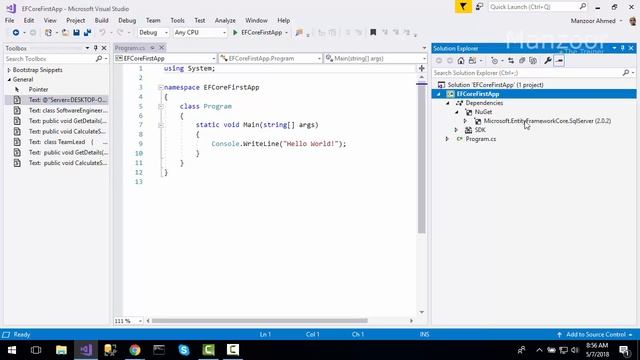Toggle auto-hide pin on Solution Explorer panel
This screenshot has width=640, height=360.
click(622, 48)
